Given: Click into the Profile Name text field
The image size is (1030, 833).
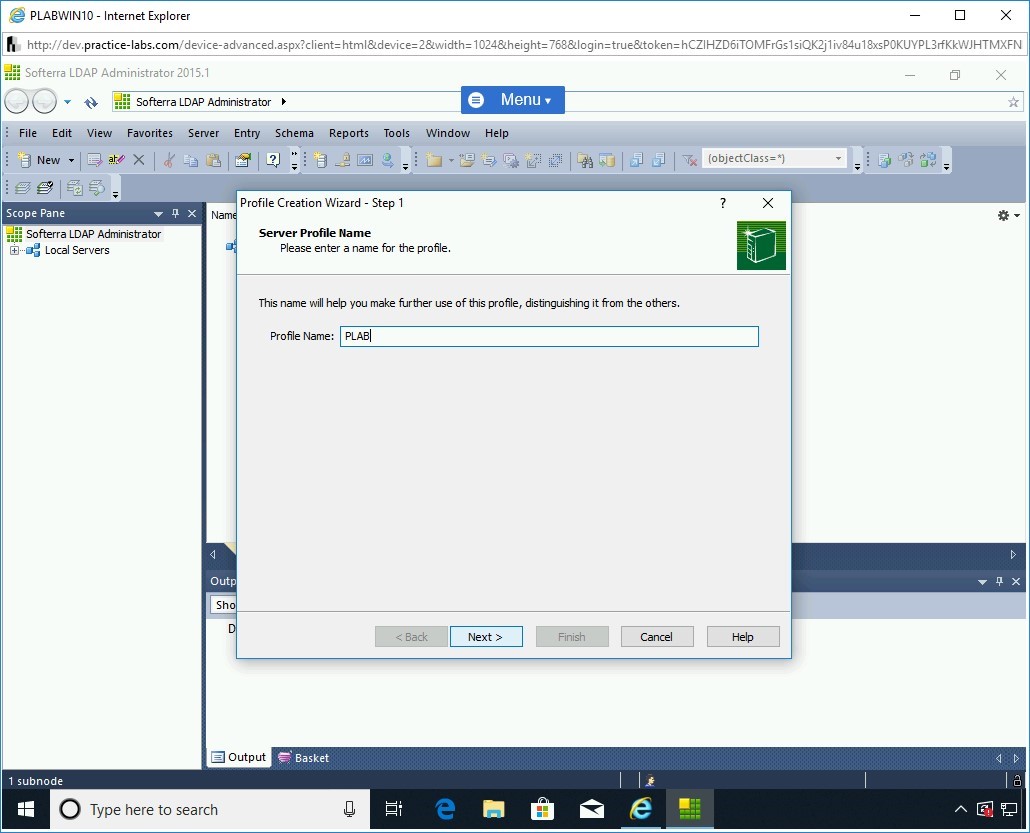Looking at the screenshot, I should click(548, 337).
